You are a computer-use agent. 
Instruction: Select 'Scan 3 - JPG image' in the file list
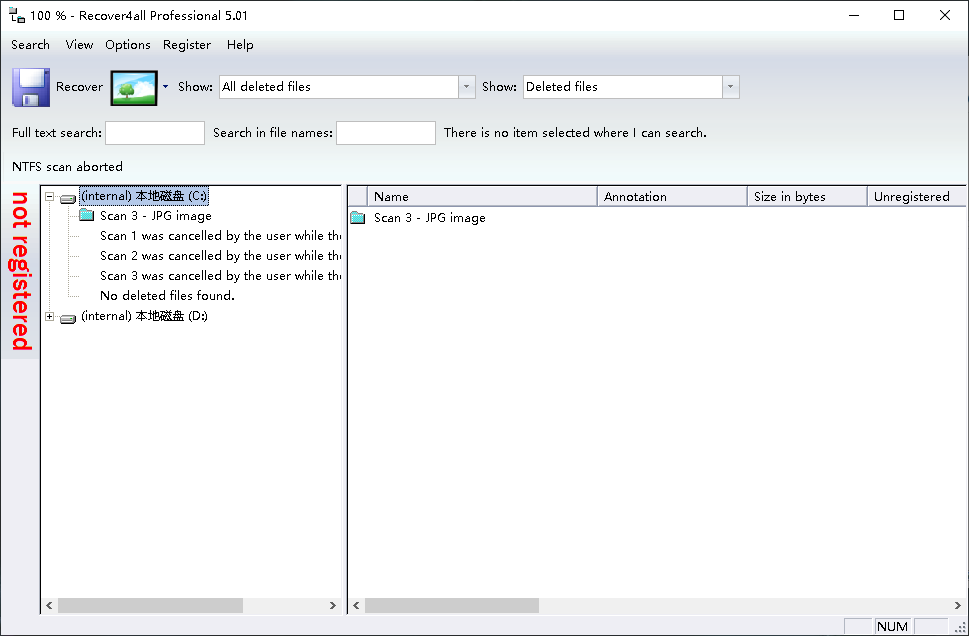(x=429, y=218)
